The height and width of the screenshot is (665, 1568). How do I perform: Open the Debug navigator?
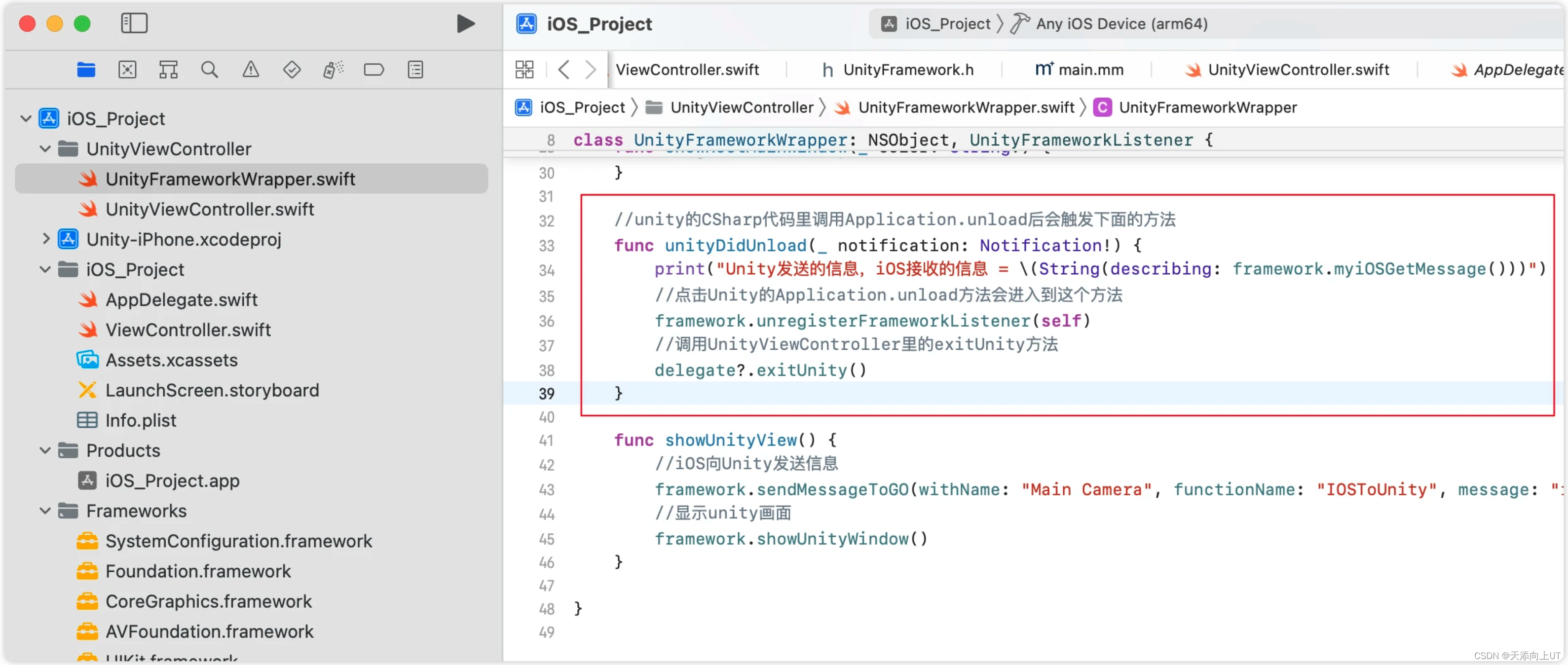(333, 70)
